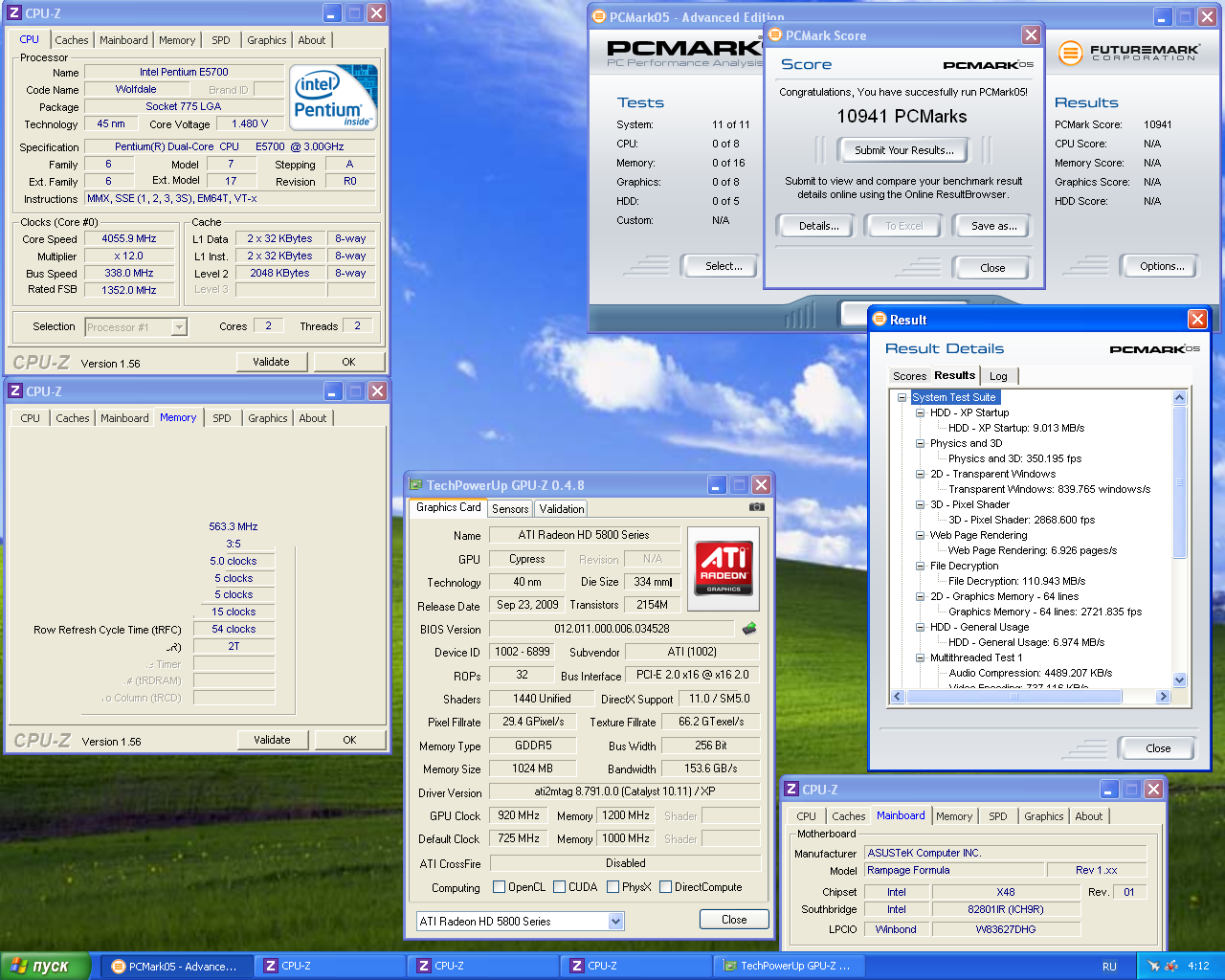Image resolution: width=1225 pixels, height=980 pixels.
Task: Click the Save as... button
Action: [x=993, y=226]
